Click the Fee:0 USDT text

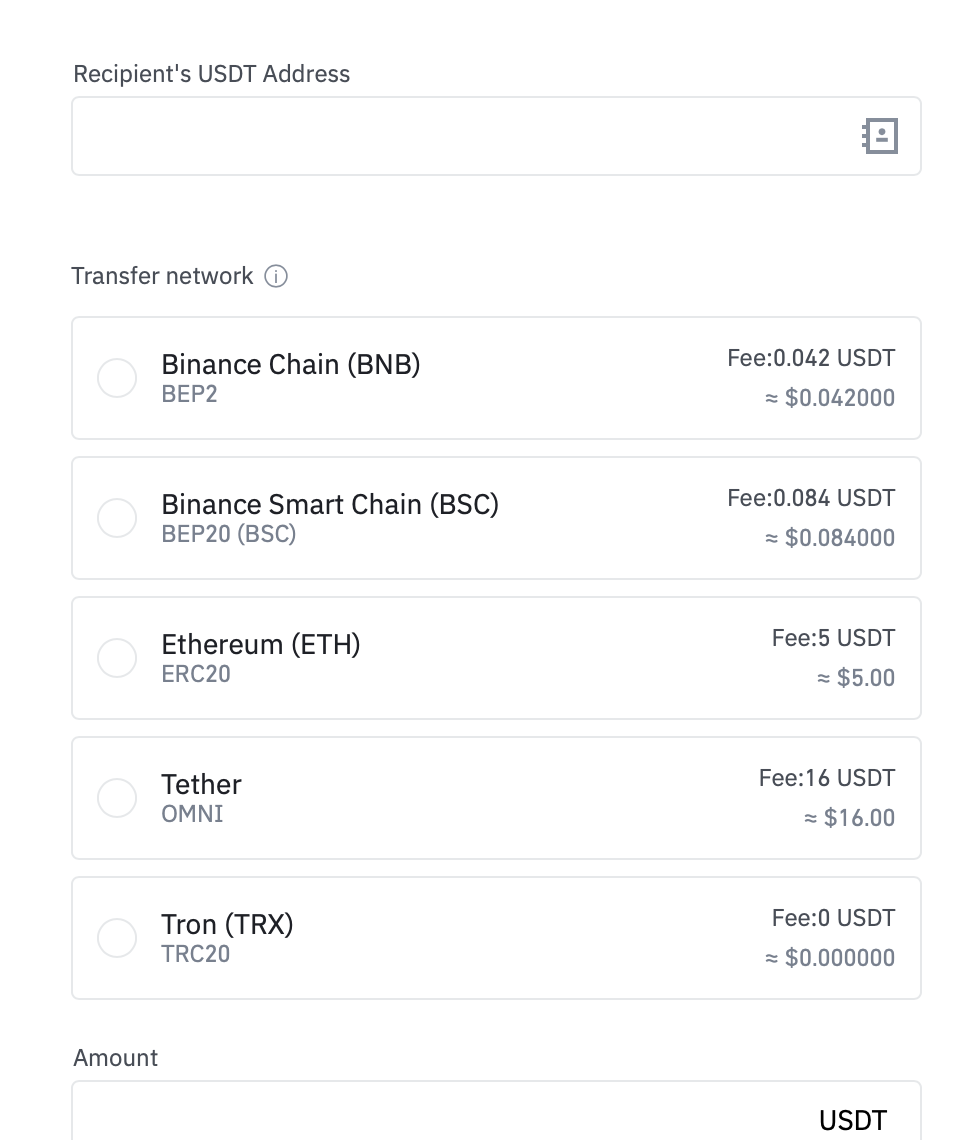tap(834, 918)
